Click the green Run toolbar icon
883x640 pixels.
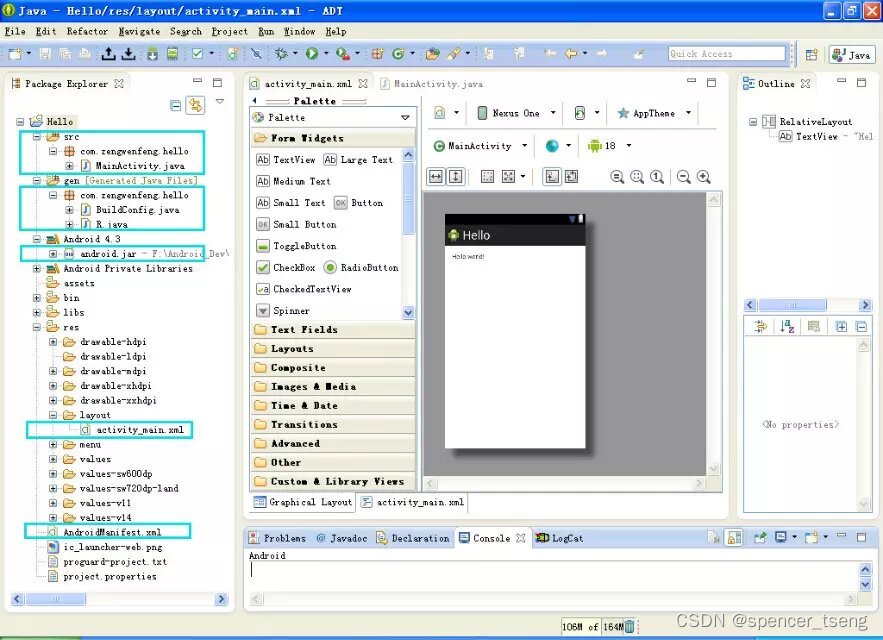click(x=312, y=54)
